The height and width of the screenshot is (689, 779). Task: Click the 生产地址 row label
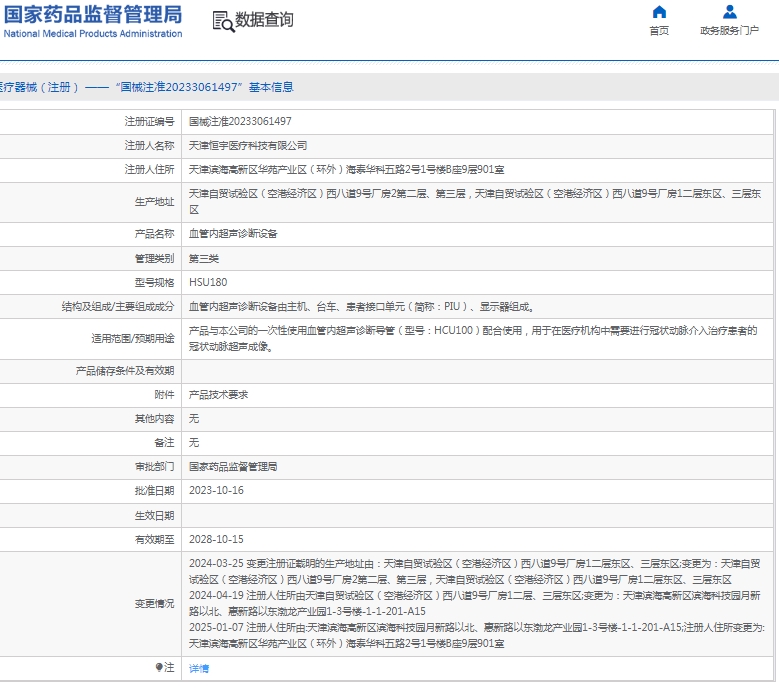click(154, 202)
